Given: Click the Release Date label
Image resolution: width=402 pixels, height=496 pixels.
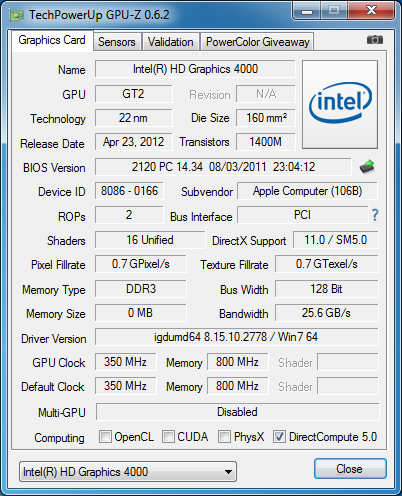Looking at the screenshot, I should click(52, 144).
